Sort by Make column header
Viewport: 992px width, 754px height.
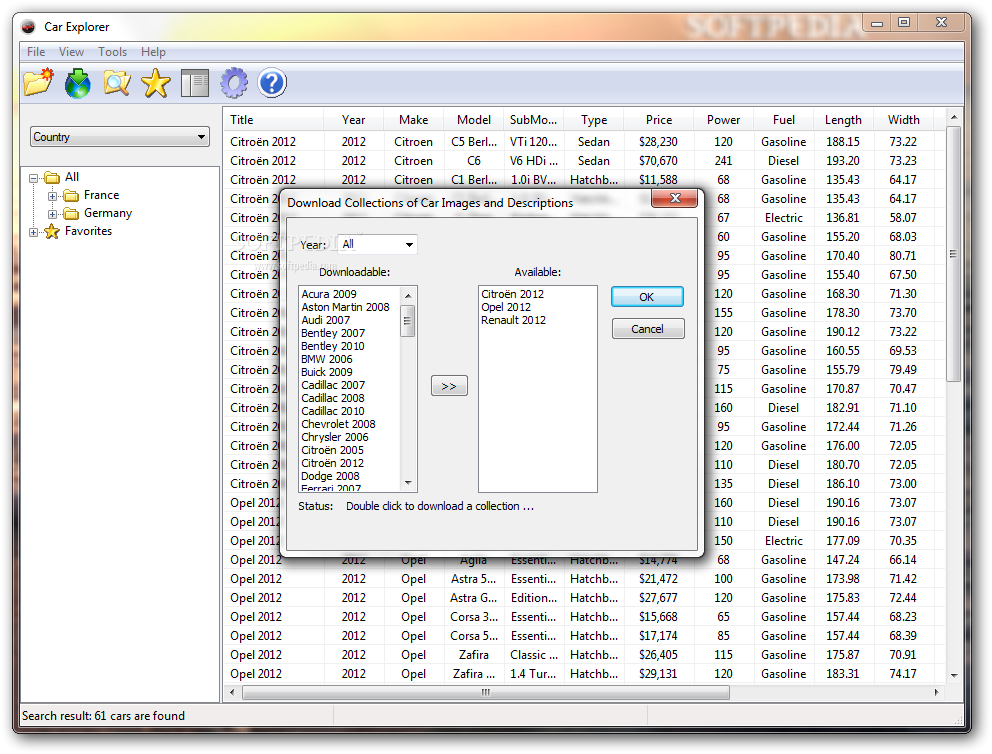coord(413,120)
